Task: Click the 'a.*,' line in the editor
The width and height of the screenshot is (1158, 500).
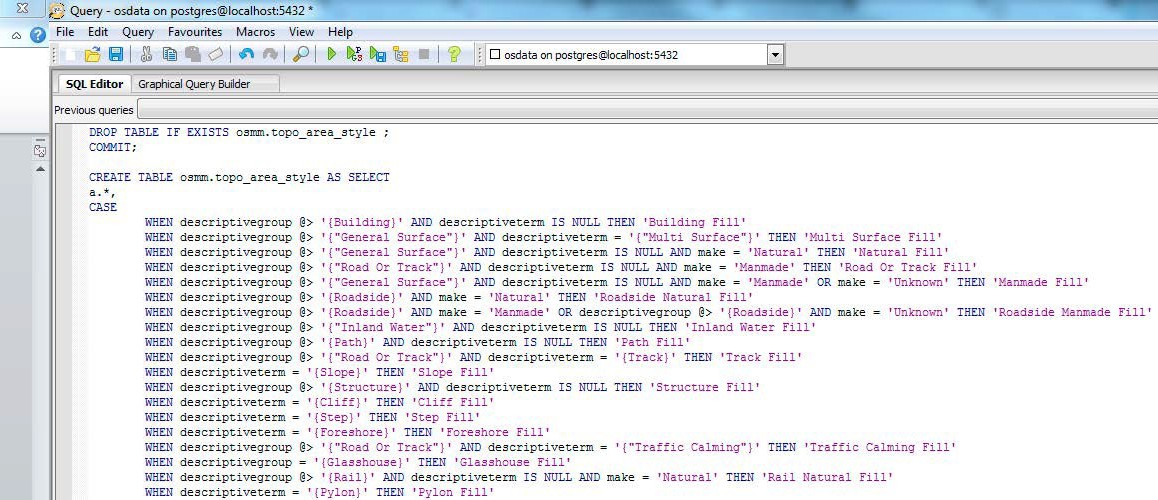Action: click(x=103, y=192)
